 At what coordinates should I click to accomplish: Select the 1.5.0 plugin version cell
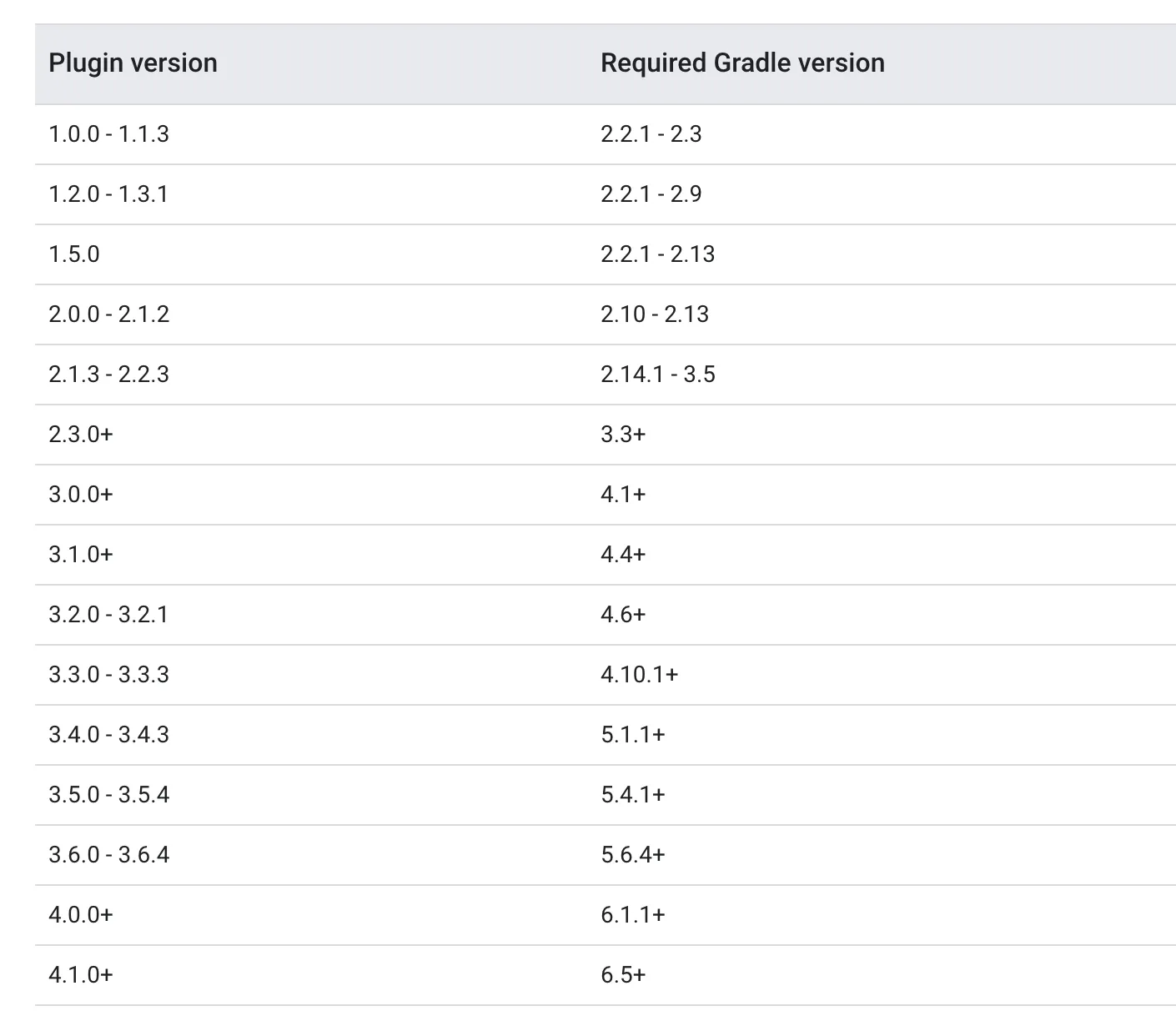click(74, 254)
